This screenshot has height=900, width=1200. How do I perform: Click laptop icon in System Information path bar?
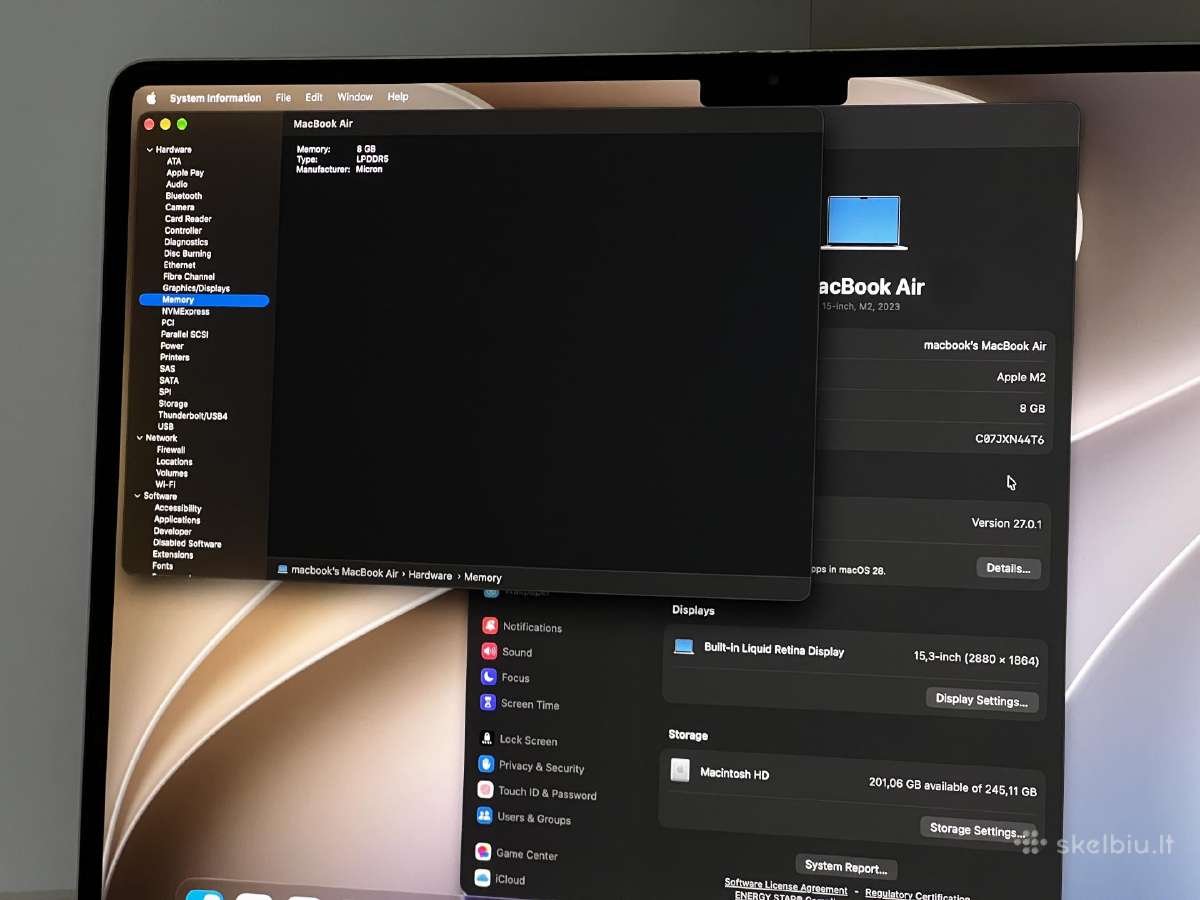(283, 570)
